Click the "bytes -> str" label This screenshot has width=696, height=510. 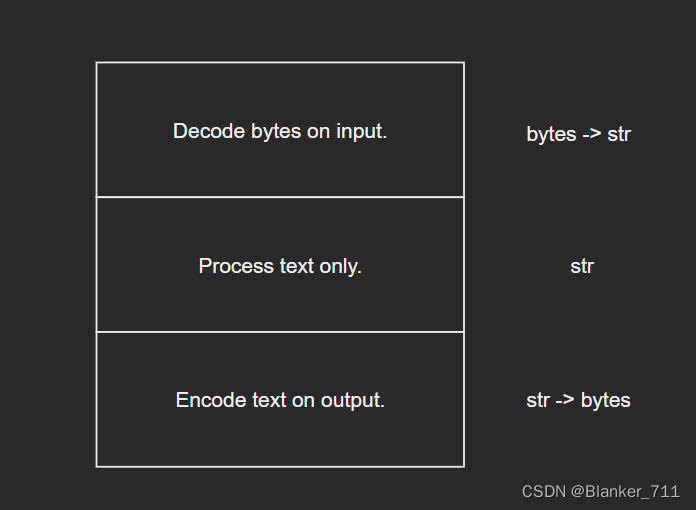click(x=578, y=134)
